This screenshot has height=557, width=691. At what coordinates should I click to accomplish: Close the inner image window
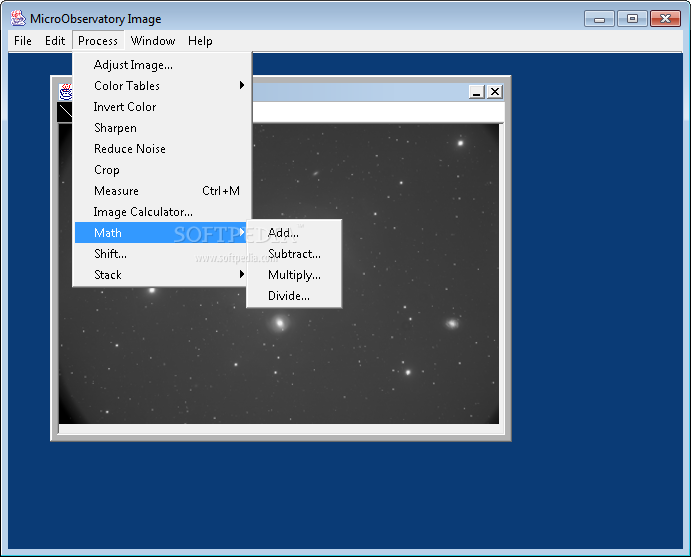(x=495, y=92)
